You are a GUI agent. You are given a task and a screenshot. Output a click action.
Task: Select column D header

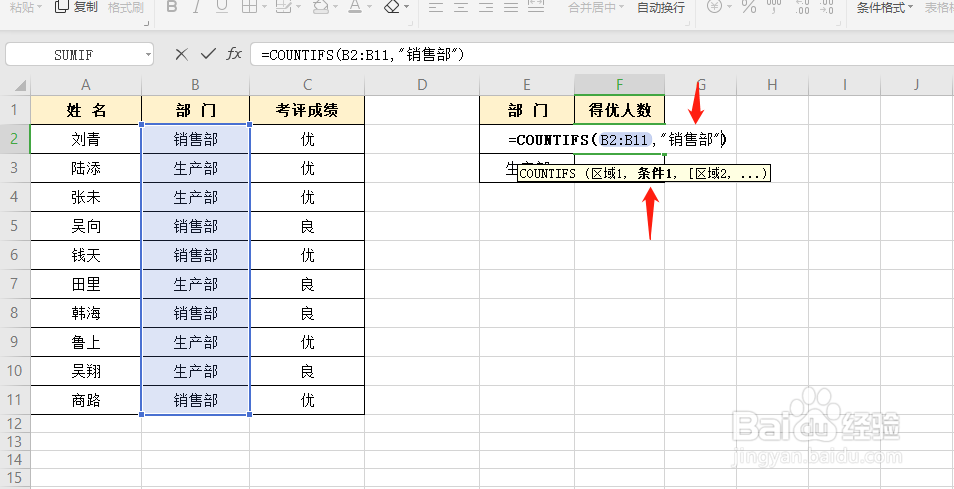tap(422, 85)
